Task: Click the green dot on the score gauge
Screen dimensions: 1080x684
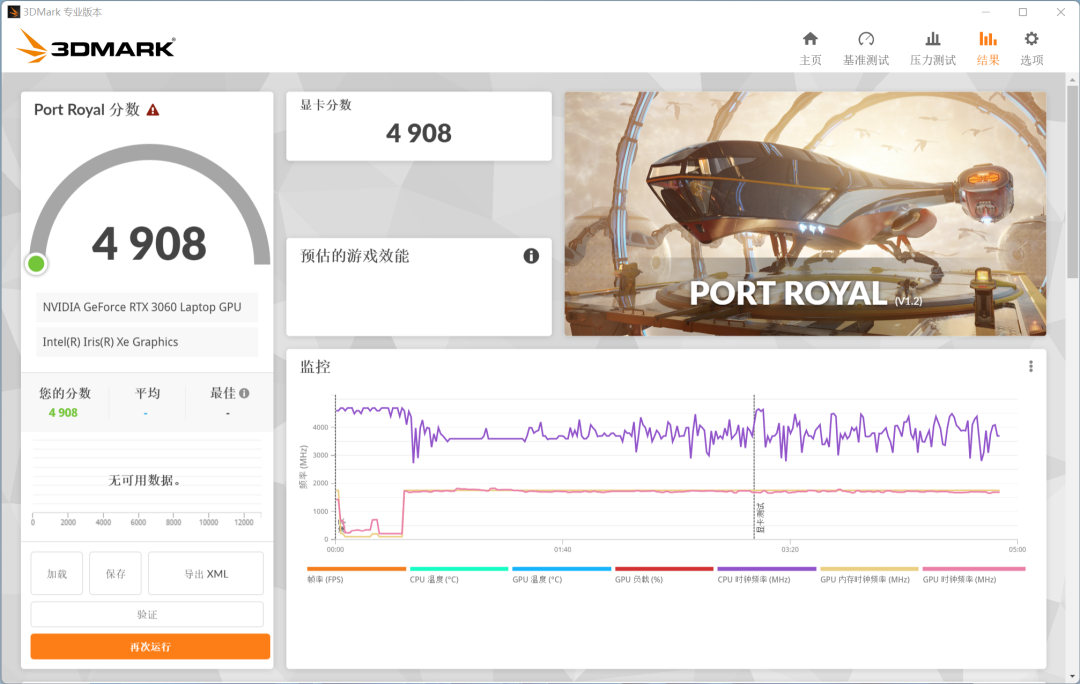Action: click(36, 263)
